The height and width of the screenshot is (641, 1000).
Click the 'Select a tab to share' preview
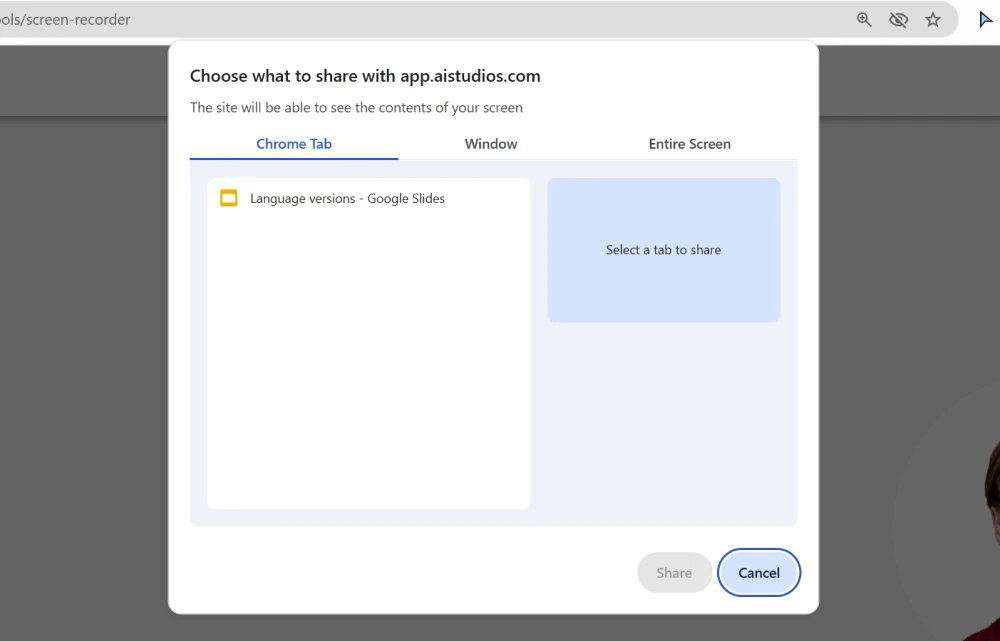(x=663, y=250)
